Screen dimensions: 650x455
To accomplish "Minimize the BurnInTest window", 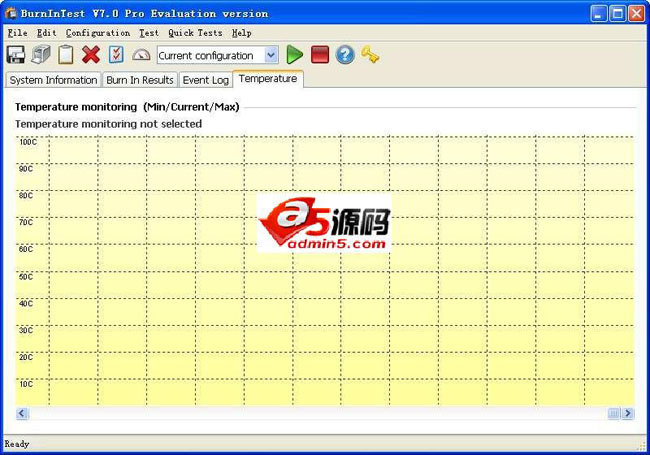I will tap(598, 14).
